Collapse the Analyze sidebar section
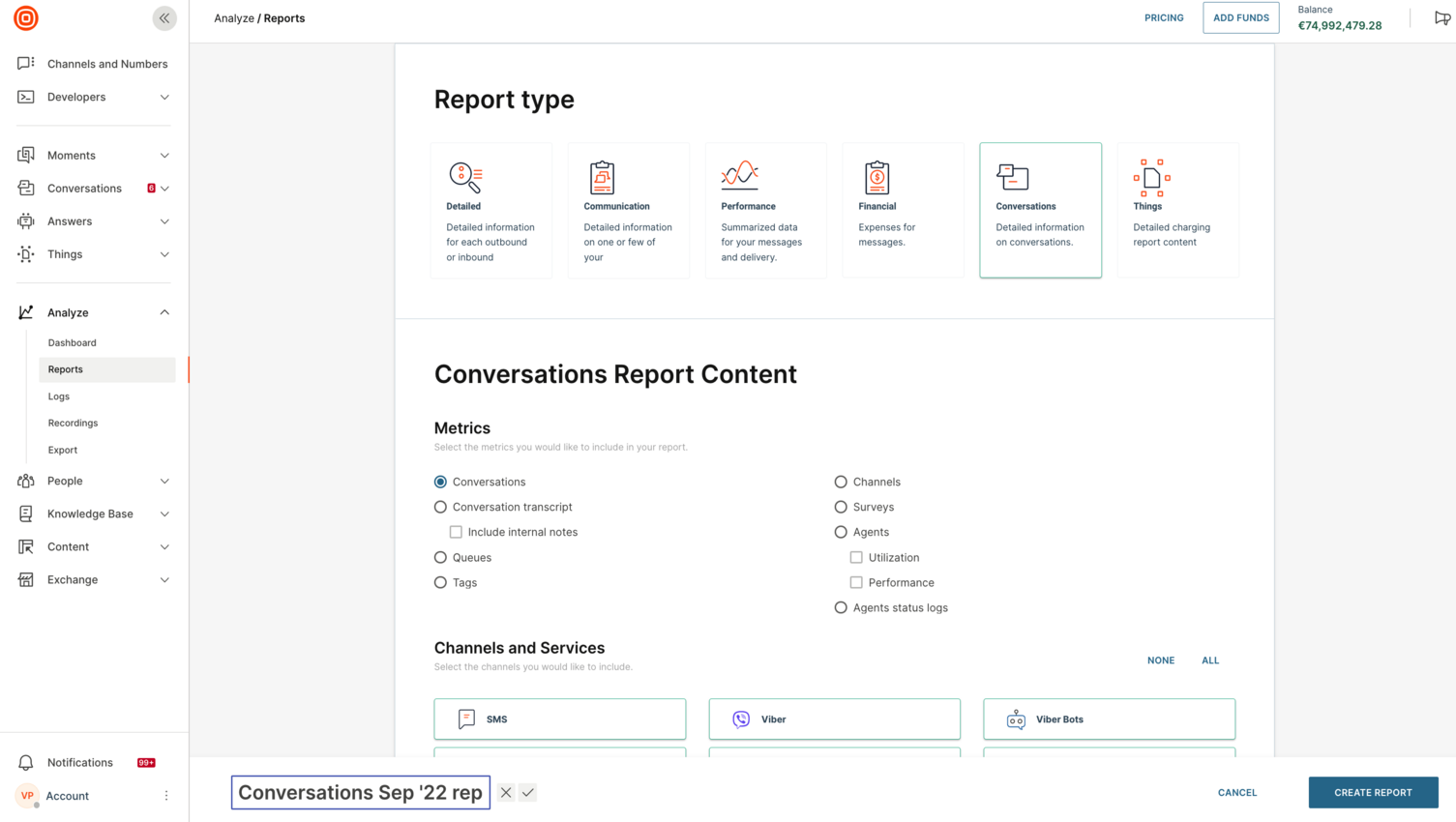Viewport: 1456px width, 822px height. point(164,311)
